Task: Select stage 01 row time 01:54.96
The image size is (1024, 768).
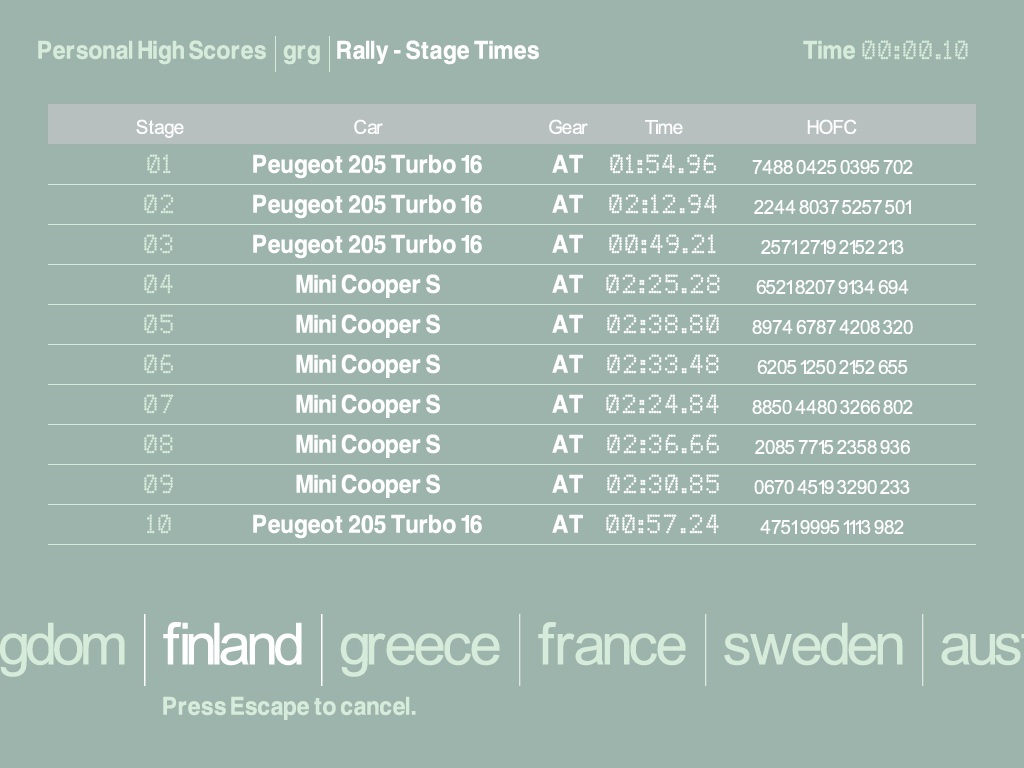Action: [x=662, y=165]
